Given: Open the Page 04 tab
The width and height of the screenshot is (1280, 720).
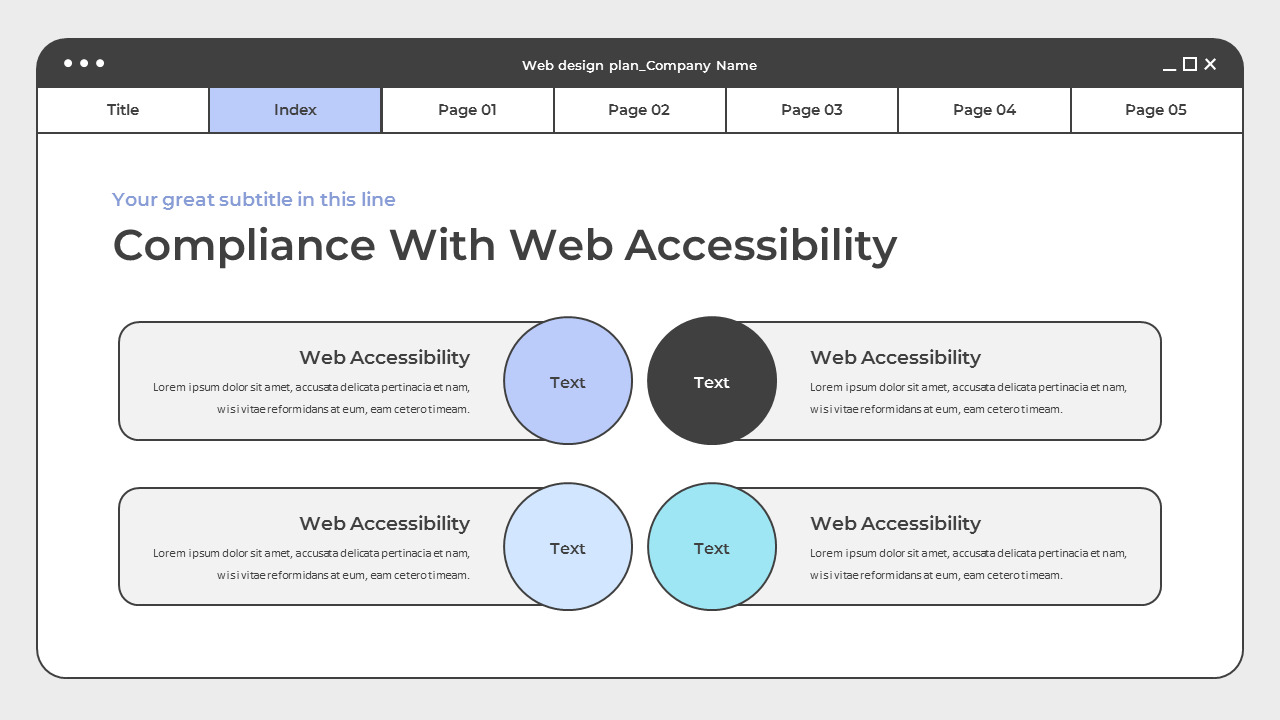Looking at the screenshot, I should 984,110.
